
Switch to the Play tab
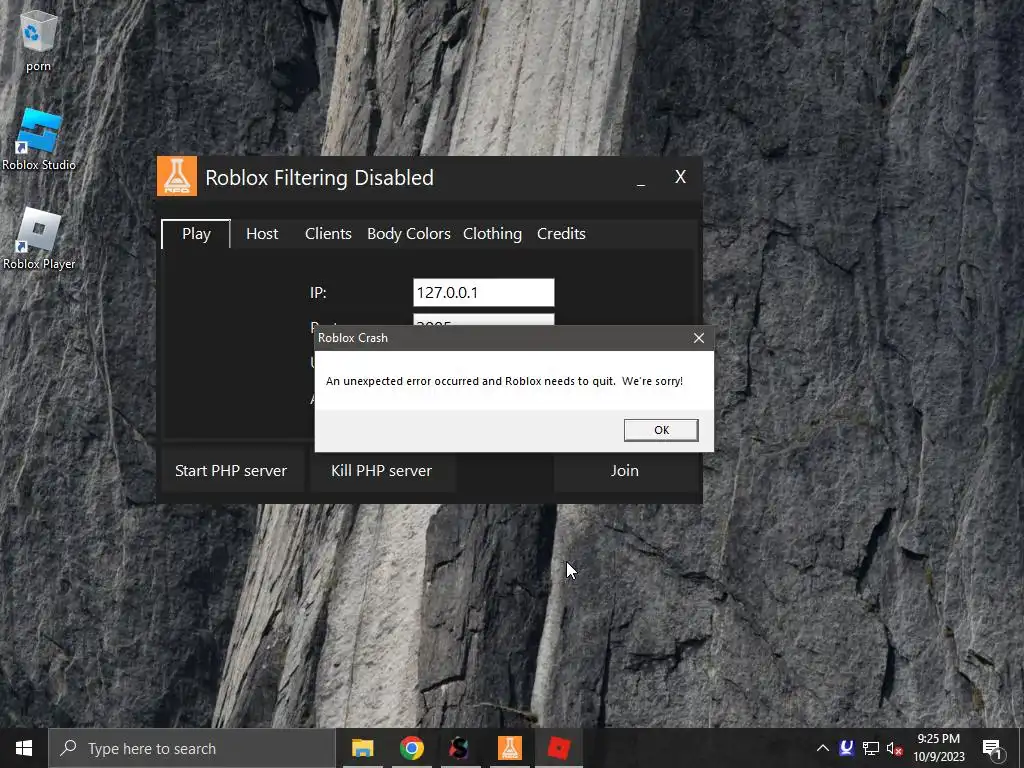tap(196, 234)
